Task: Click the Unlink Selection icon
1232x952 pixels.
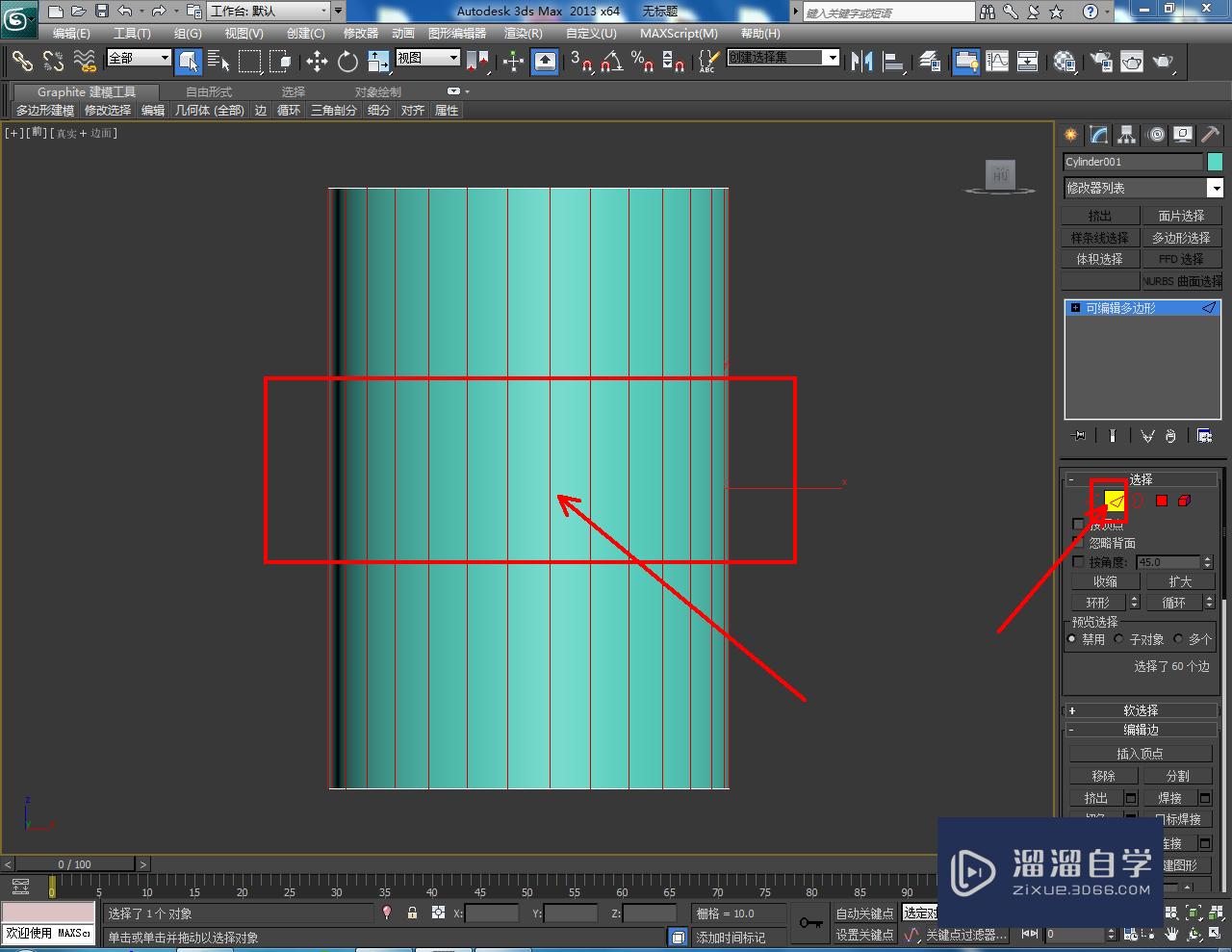Action: (x=53, y=62)
